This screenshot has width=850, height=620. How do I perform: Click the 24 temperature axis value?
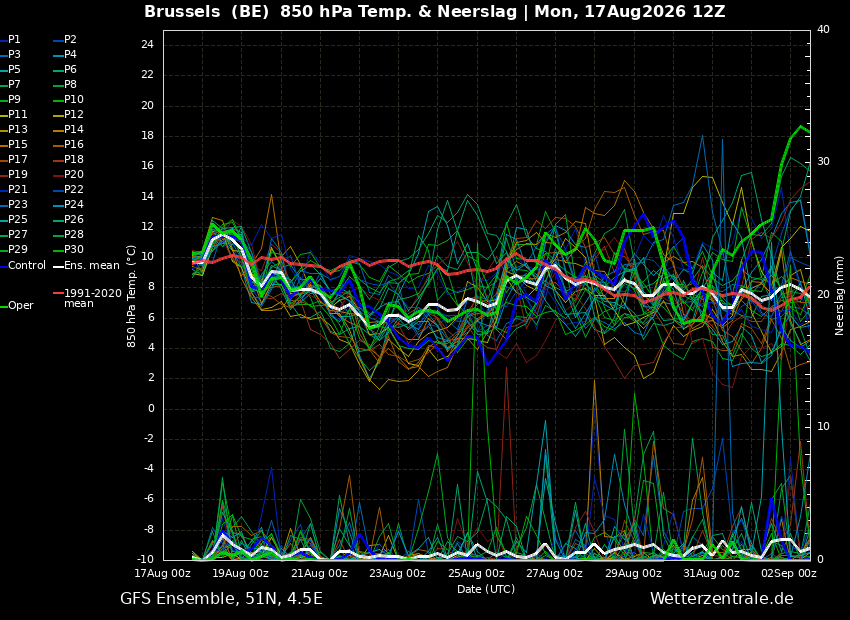pos(147,44)
